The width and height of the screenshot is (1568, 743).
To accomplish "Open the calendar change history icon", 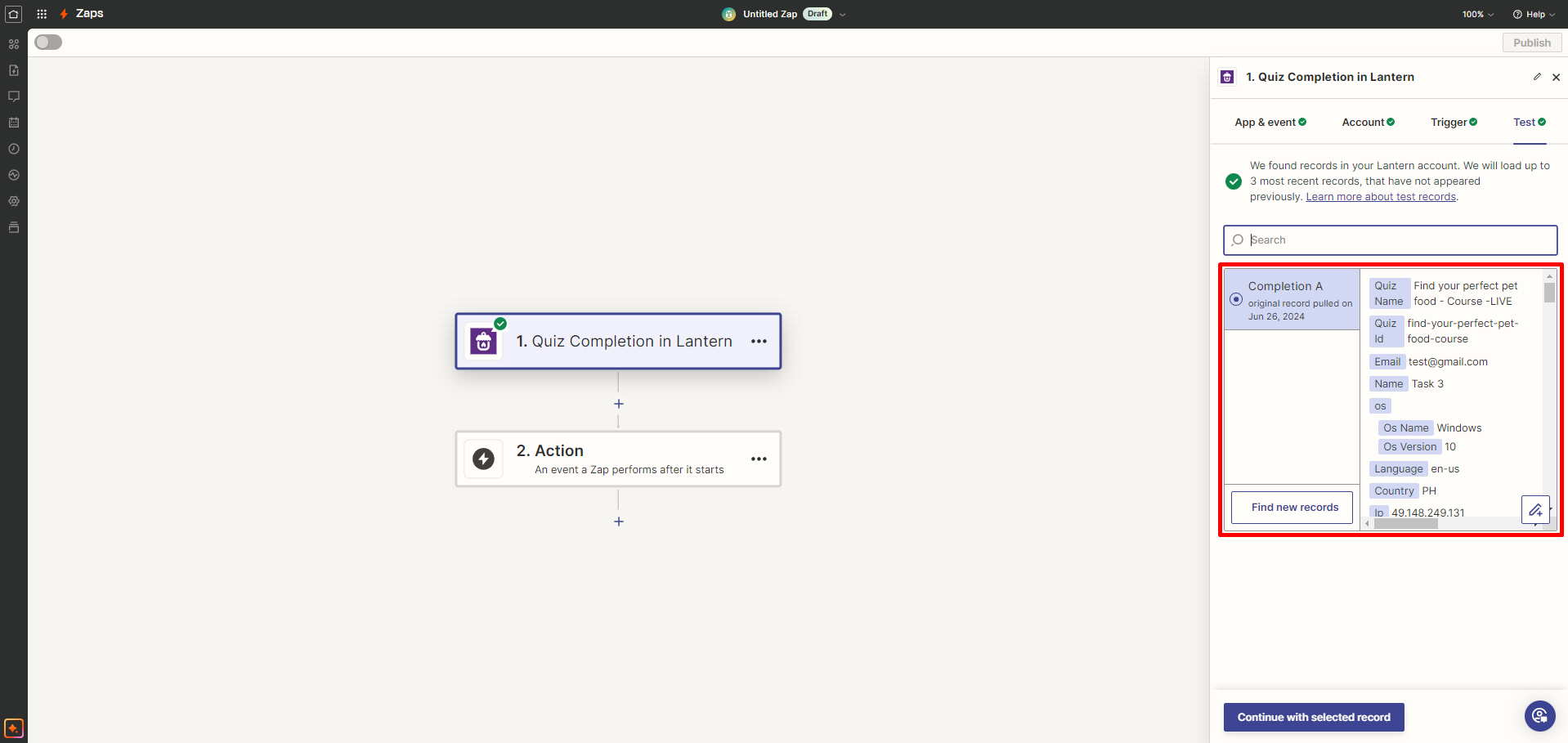I will pyautogui.click(x=14, y=123).
